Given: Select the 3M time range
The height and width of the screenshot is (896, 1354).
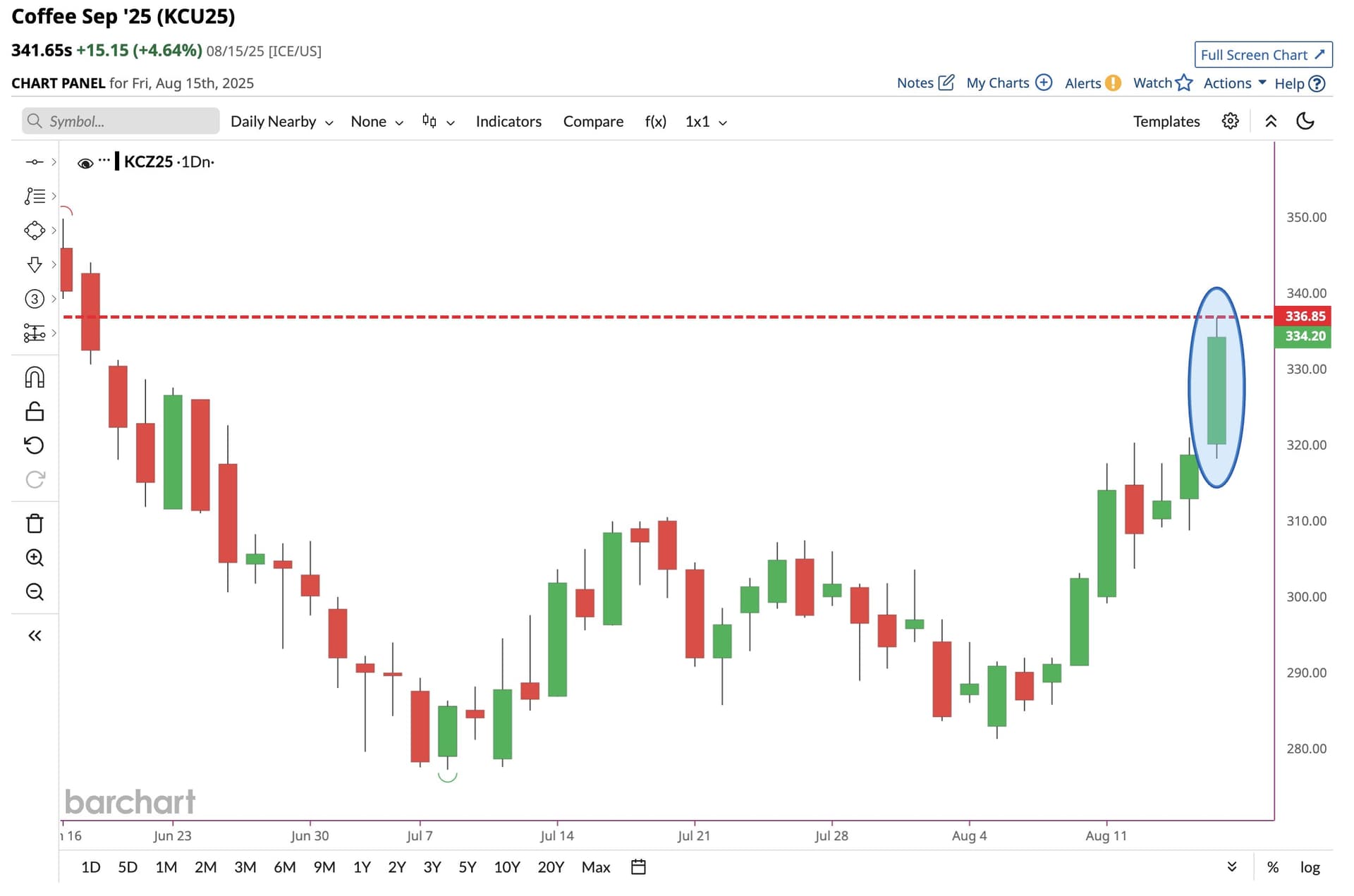Looking at the screenshot, I should 245,867.
